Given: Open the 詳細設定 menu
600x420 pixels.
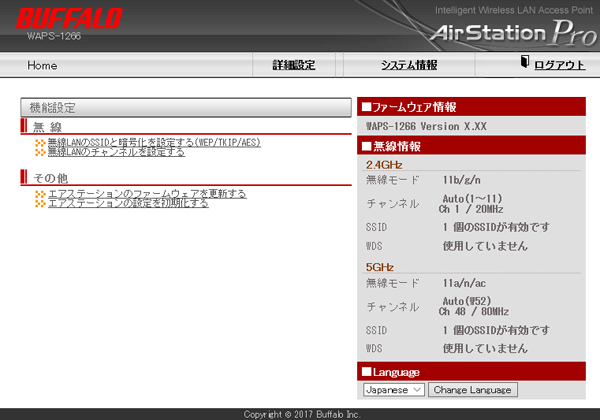Looking at the screenshot, I should [293, 65].
